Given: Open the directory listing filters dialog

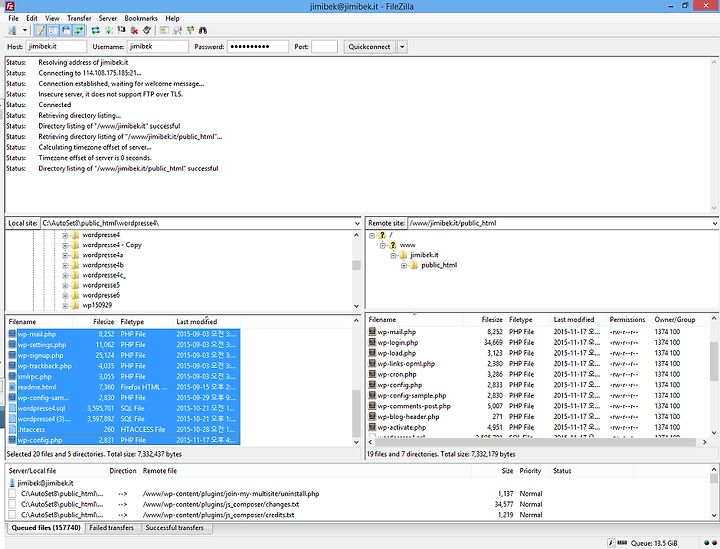Looking at the screenshot, I should [164, 30].
